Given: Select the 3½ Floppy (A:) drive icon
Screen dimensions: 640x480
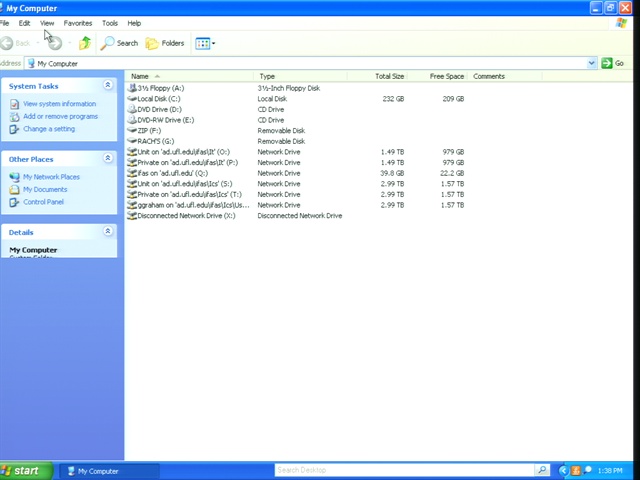Looking at the screenshot, I should 132,88.
